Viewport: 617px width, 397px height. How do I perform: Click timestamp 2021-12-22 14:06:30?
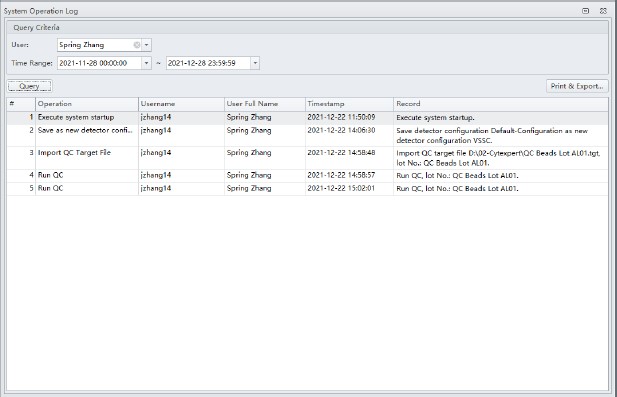[x=341, y=130]
